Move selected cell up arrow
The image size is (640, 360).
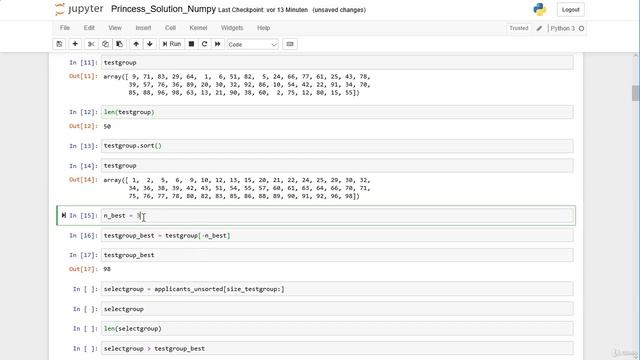coord(136,44)
